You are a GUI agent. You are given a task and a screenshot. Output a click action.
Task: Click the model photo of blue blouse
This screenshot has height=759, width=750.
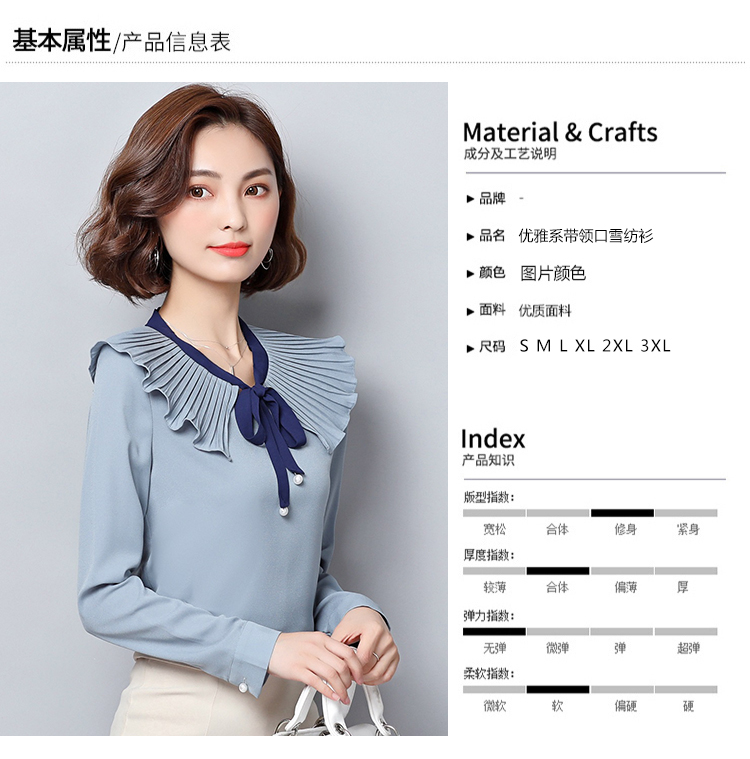[x=224, y=409]
